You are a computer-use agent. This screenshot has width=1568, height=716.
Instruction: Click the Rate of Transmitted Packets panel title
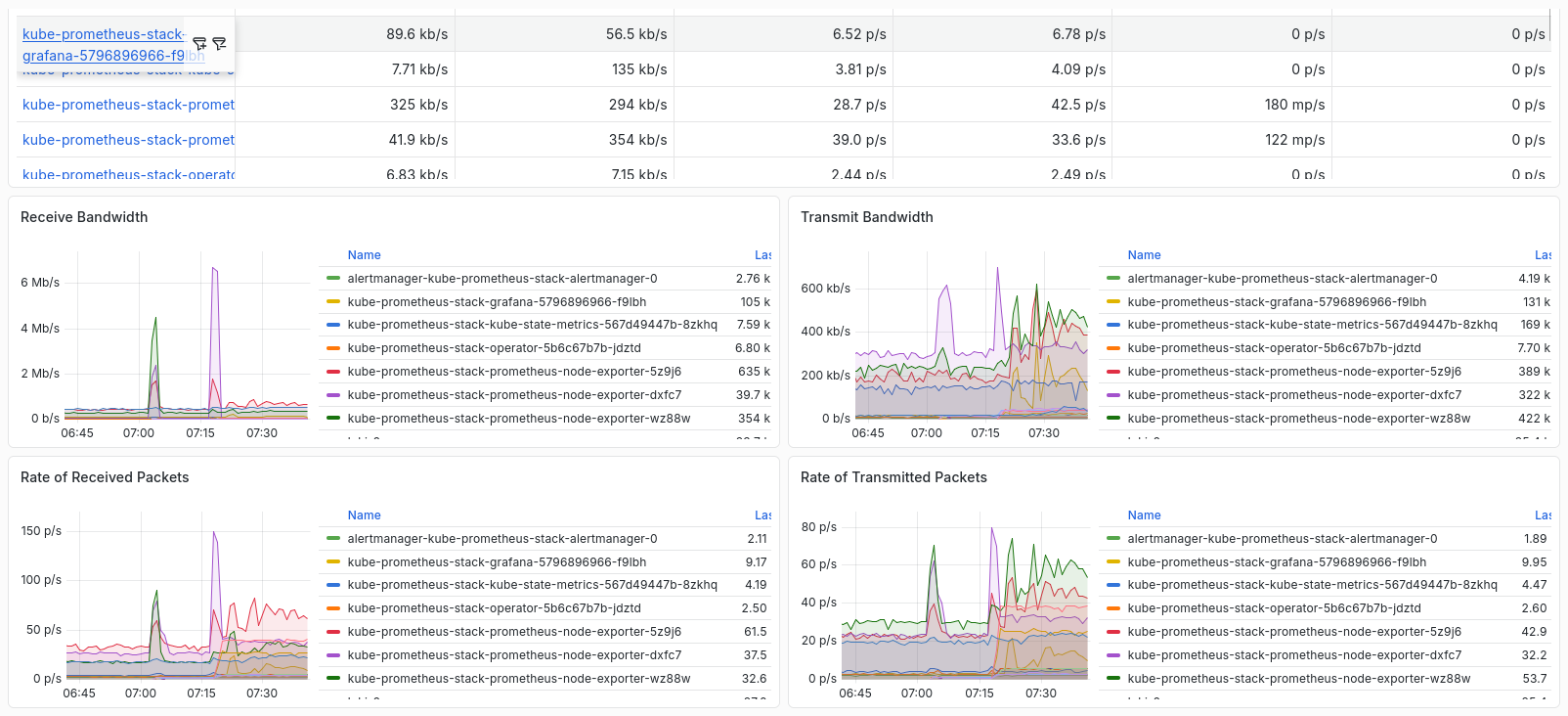tap(893, 477)
